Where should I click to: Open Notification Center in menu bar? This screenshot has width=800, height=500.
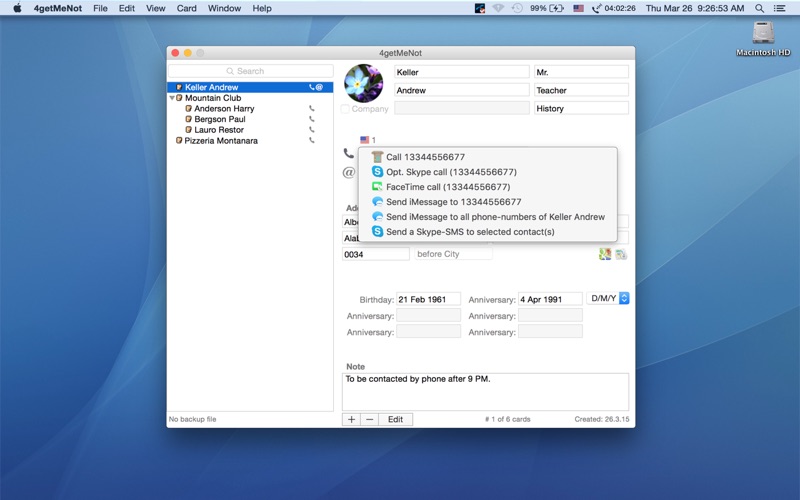tap(780, 8)
